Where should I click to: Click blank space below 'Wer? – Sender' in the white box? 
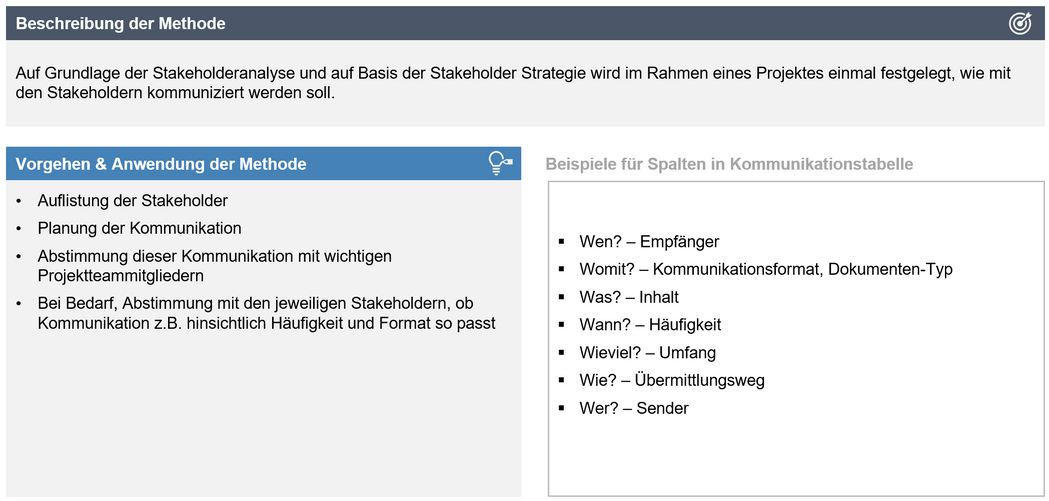coord(795,455)
